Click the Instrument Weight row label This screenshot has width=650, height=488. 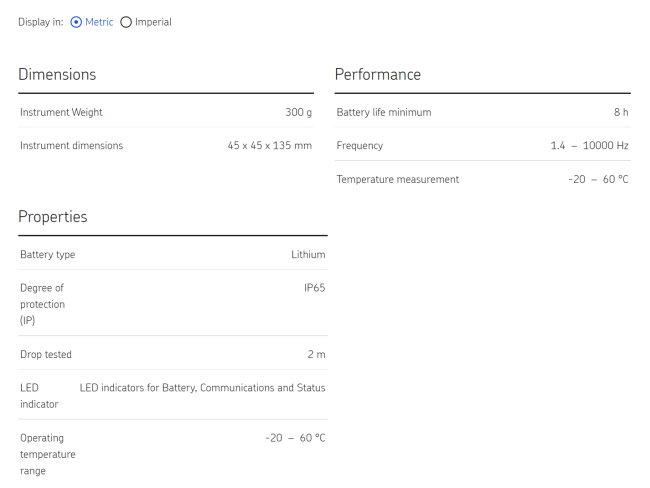point(61,113)
